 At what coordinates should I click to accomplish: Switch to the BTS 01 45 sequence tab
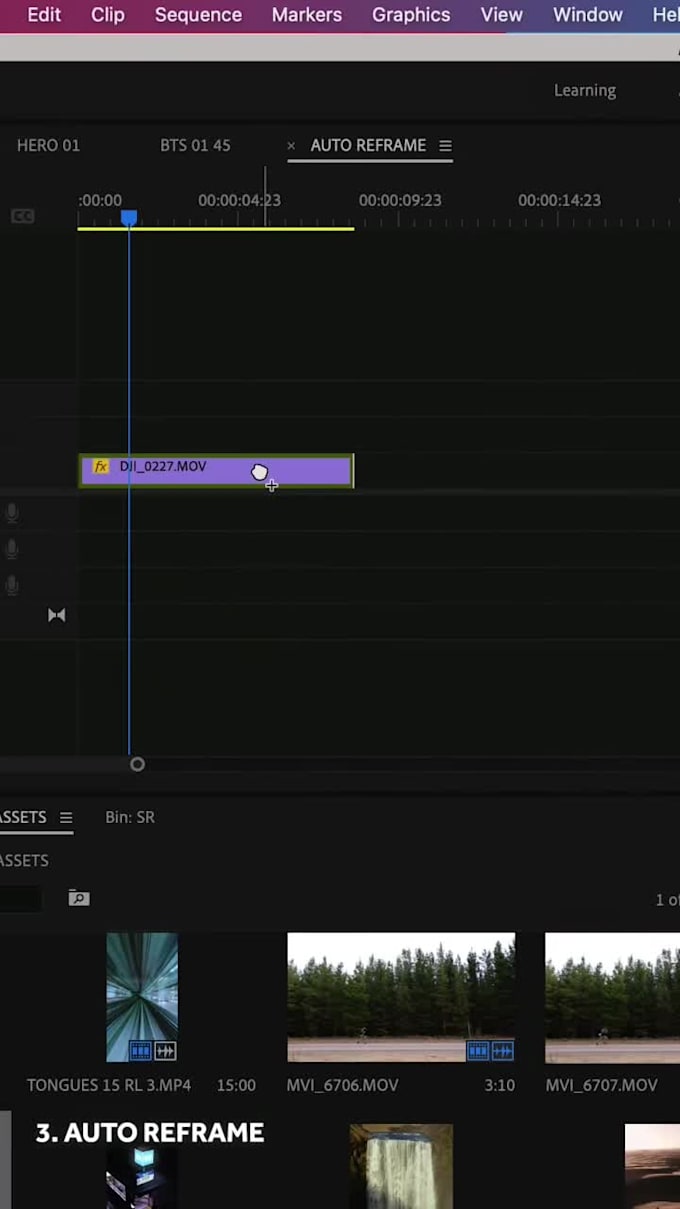click(x=195, y=145)
